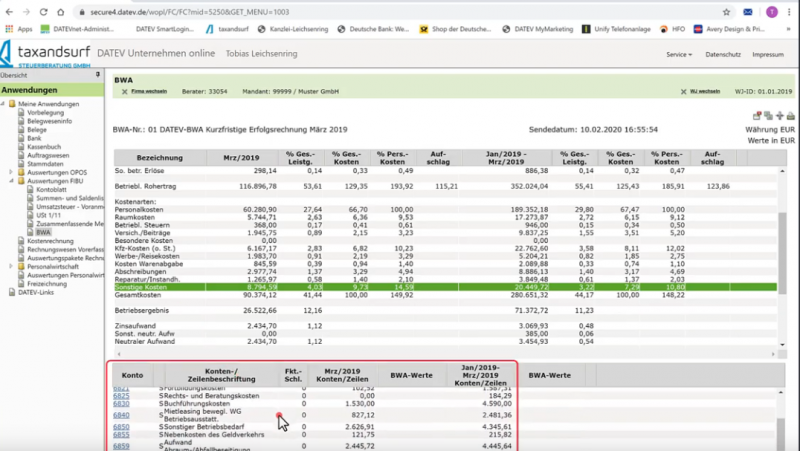Click the first export icon above Währung EUR
This screenshot has width=800, height=451.
point(758,116)
